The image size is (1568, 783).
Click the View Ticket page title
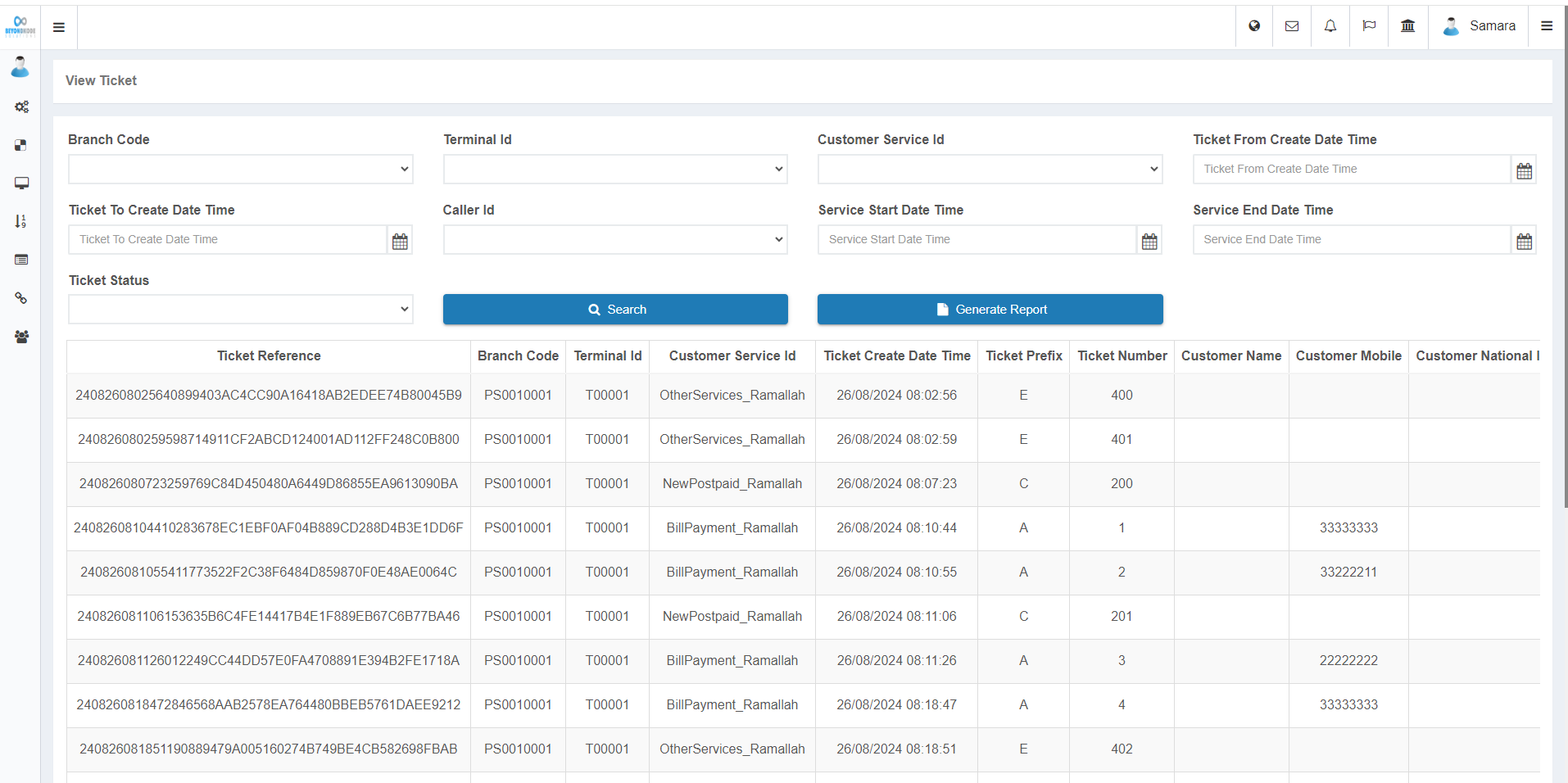pos(101,81)
